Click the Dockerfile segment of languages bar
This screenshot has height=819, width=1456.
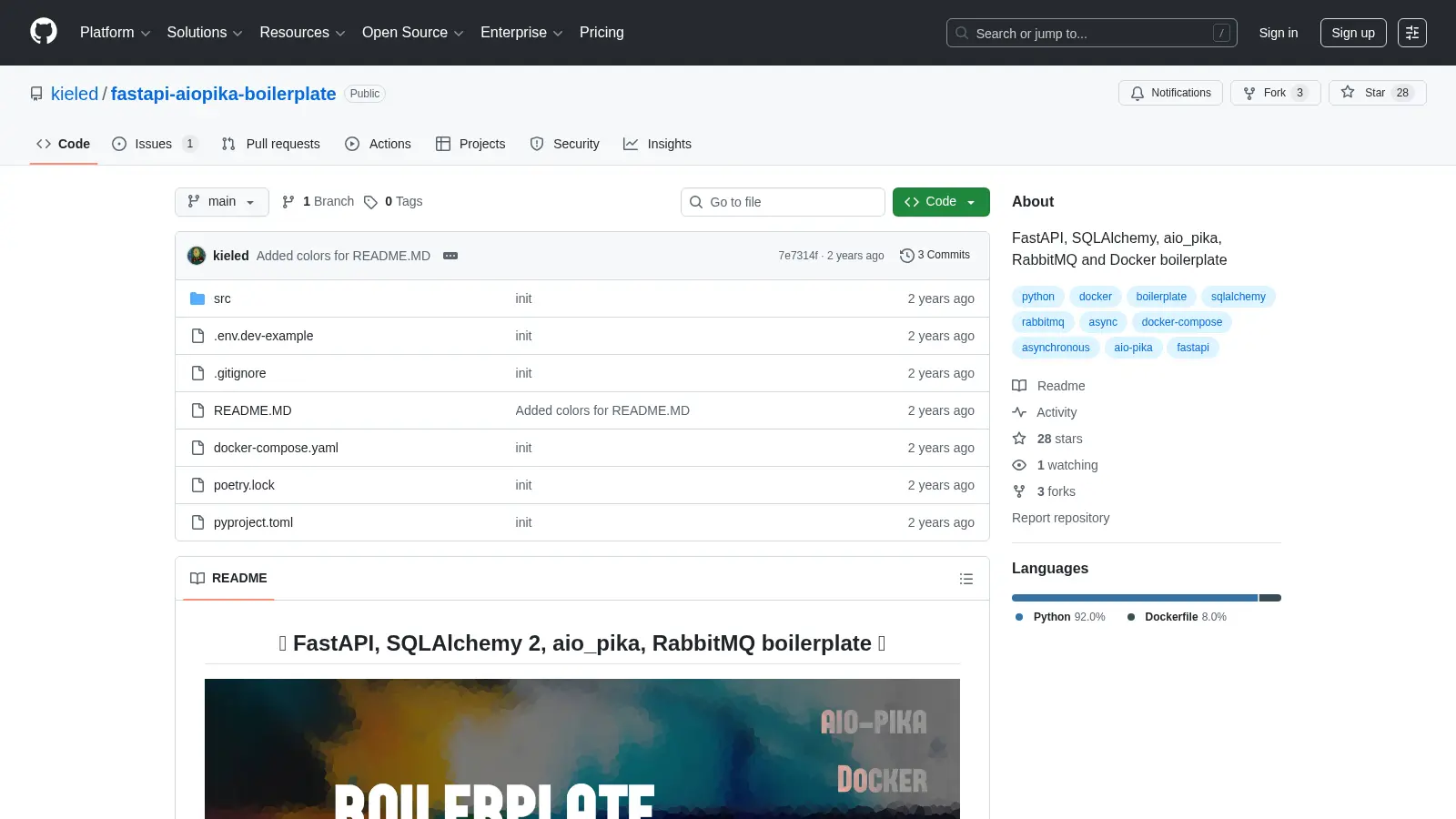tap(1270, 598)
